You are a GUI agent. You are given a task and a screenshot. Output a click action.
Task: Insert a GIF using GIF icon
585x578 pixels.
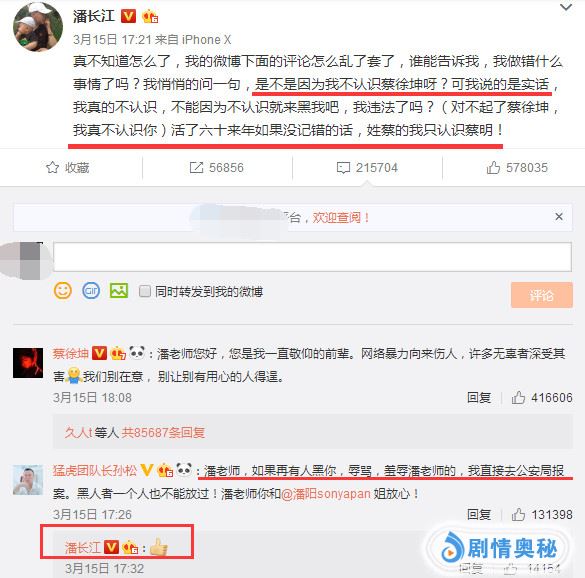pos(91,291)
